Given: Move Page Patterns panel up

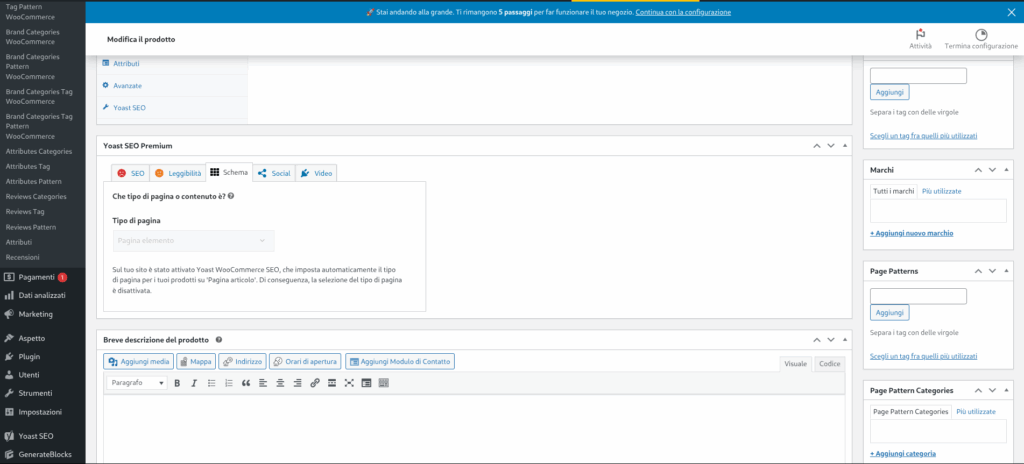Looking at the screenshot, I should coord(978,271).
